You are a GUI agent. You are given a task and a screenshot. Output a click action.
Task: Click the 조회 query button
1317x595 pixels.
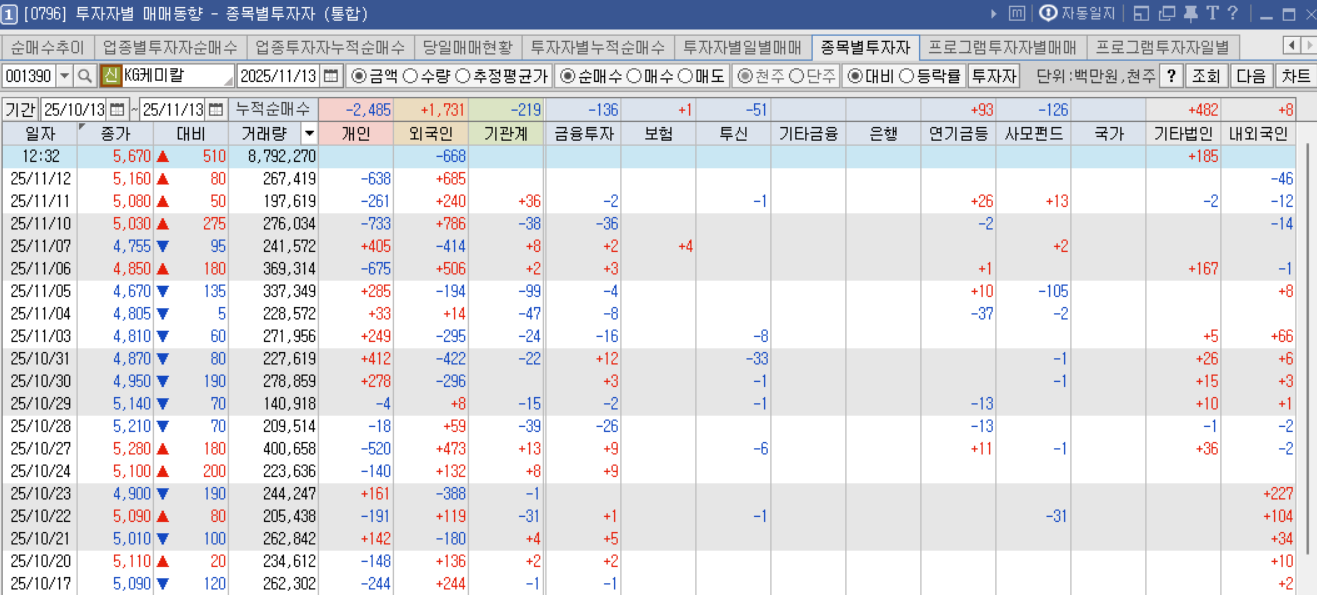tap(1207, 76)
